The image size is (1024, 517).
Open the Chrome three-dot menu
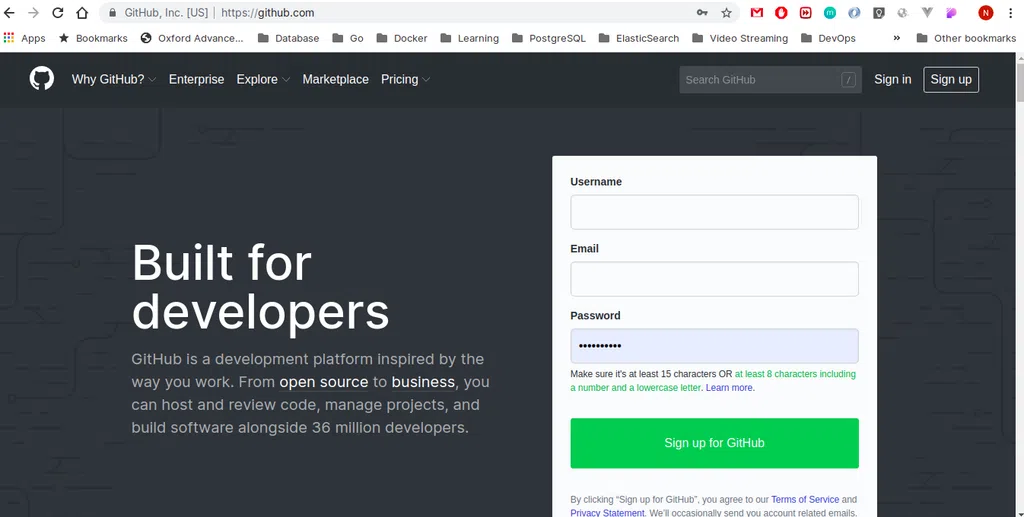coord(1010,12)
